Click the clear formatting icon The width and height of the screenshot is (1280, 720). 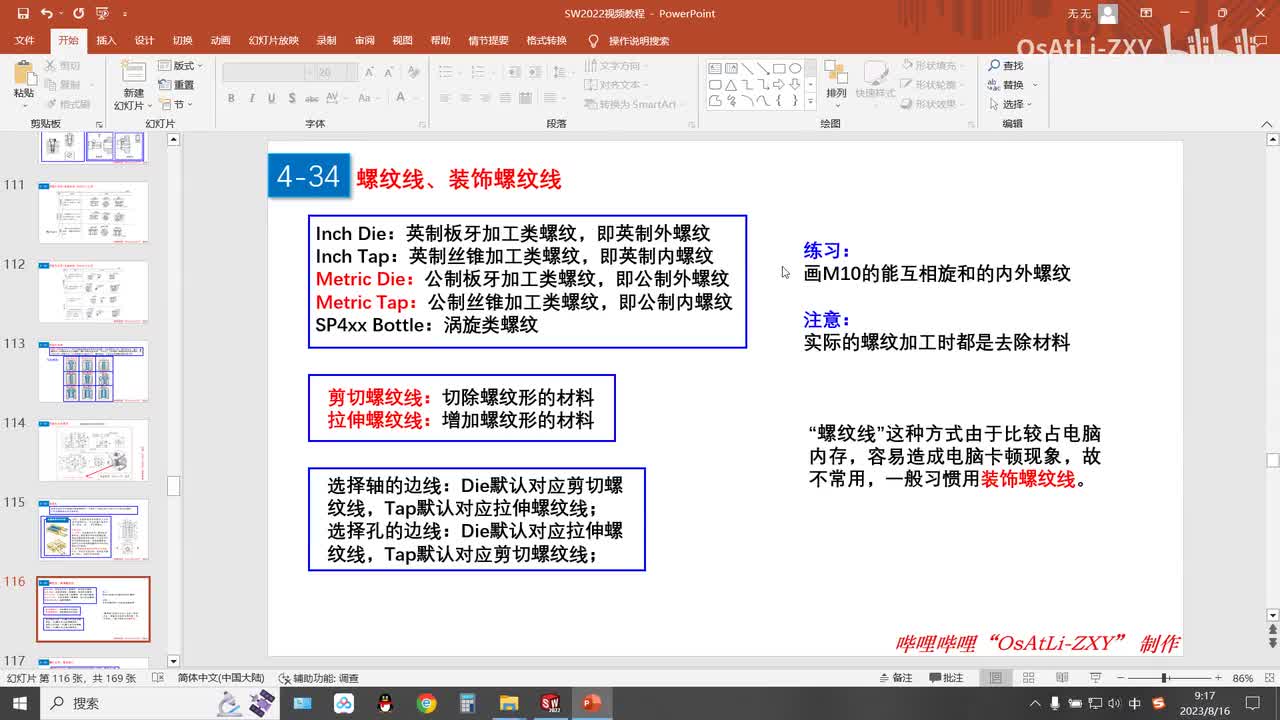coord(414,73)
